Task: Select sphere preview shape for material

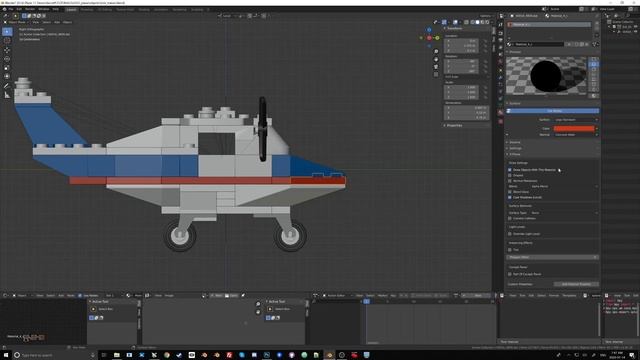Action: [594, 64]
